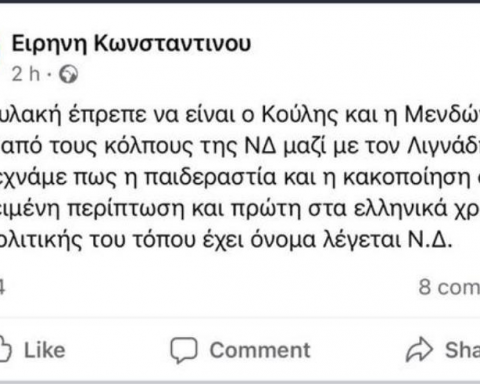Open the reactions count showing 4
The width and height of the screenshot is (480, 384).
[2, 287]
